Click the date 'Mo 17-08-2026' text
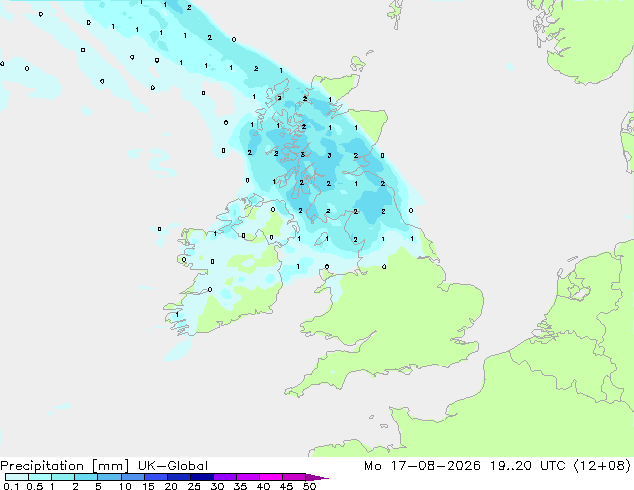 coord(422,466)
